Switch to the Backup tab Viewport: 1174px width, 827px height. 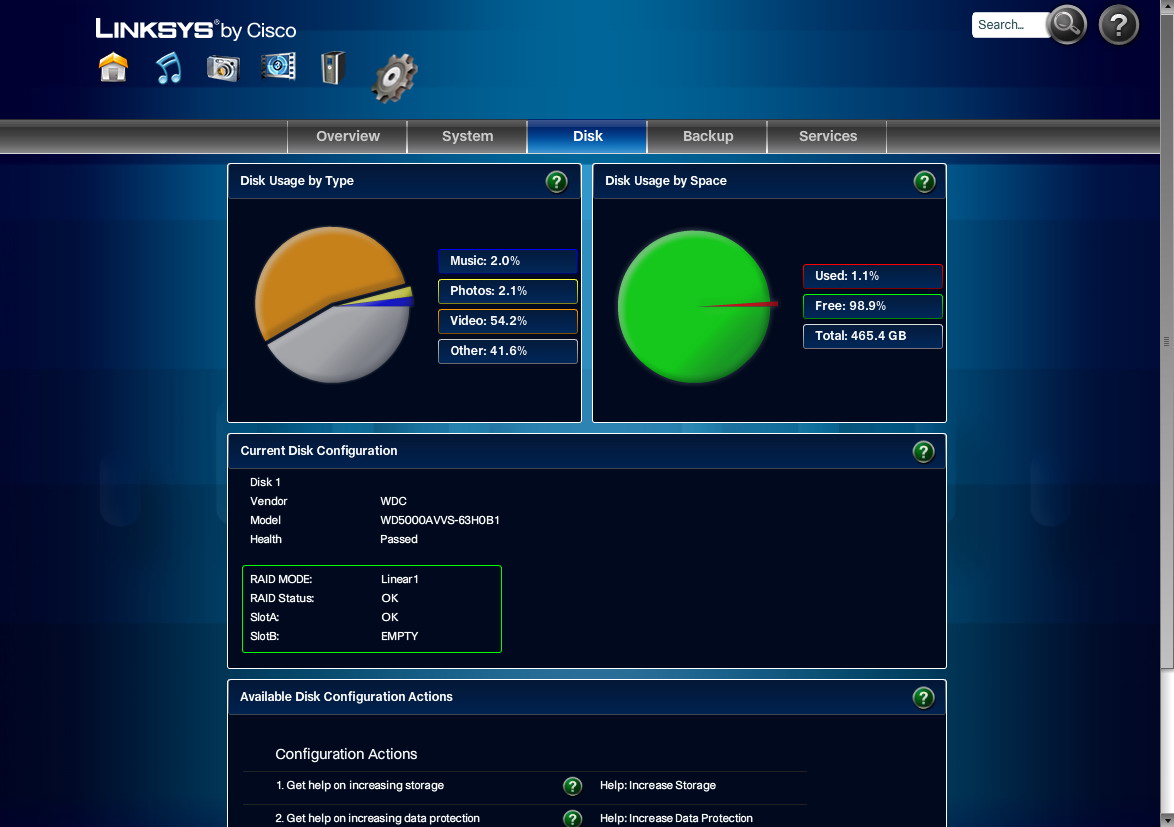pyautogui.click(x=708, y=136)
